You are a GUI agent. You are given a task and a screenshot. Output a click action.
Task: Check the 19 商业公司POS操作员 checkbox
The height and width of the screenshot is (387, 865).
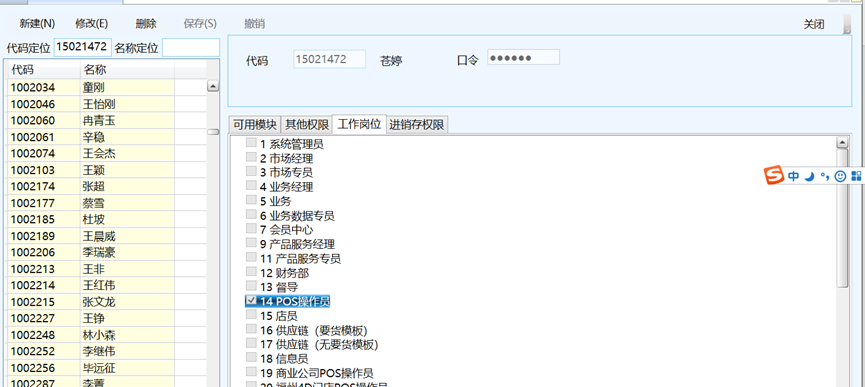click(251, 372)
